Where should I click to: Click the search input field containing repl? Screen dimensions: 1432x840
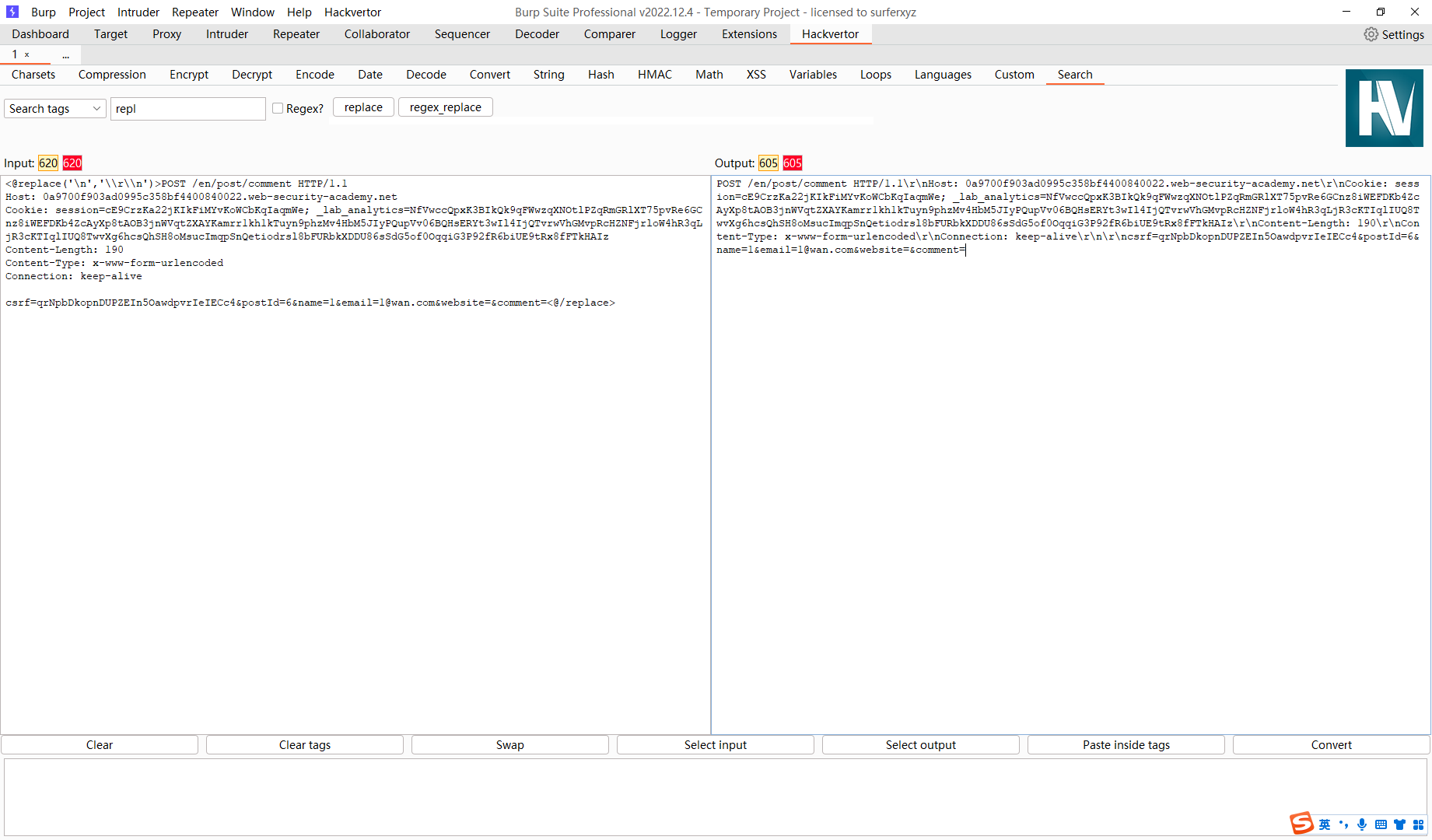[x=188, y=108]
